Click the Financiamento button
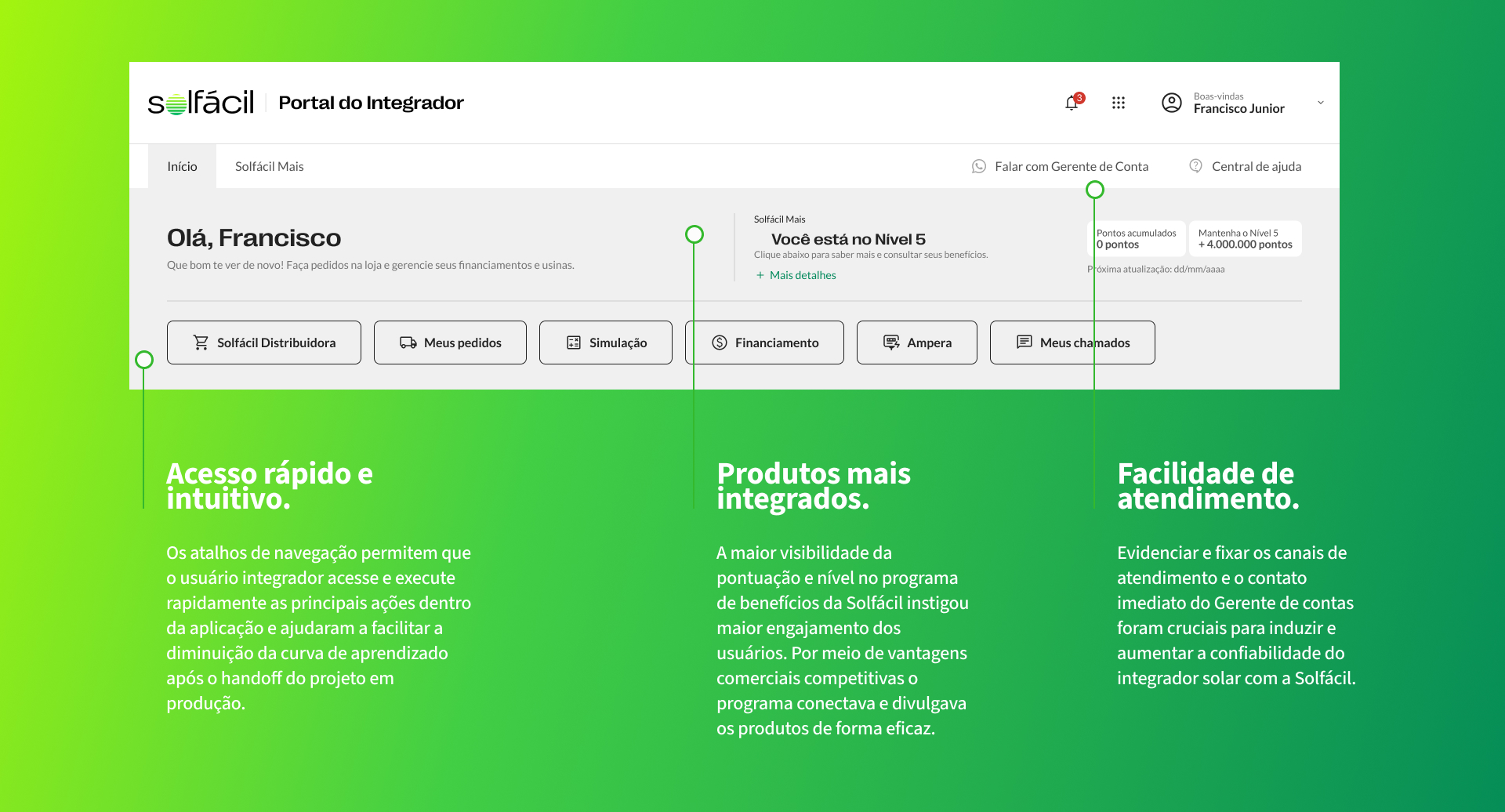 point(764,343)
